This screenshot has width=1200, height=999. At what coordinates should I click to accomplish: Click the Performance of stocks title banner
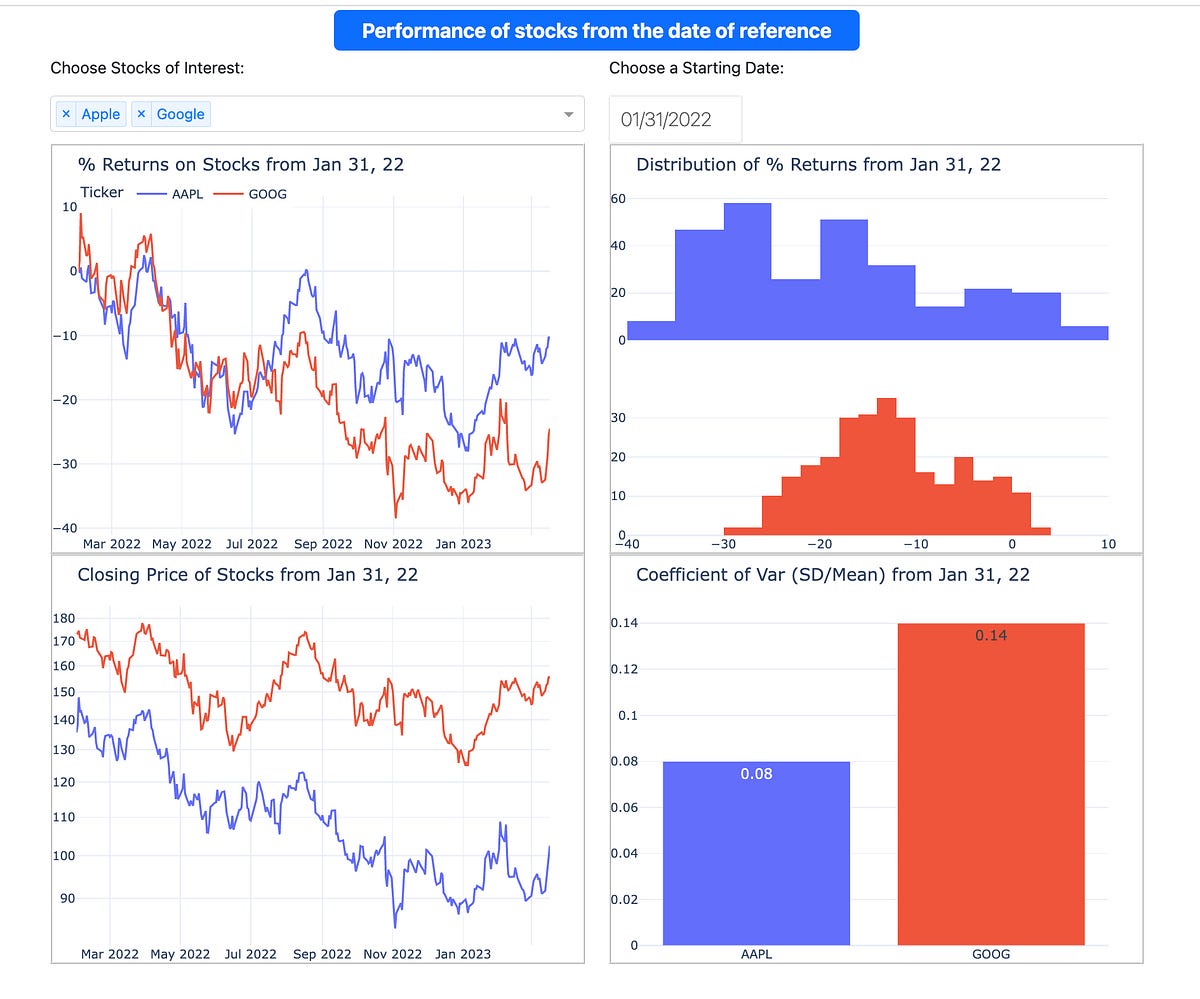tap(598, 30)
